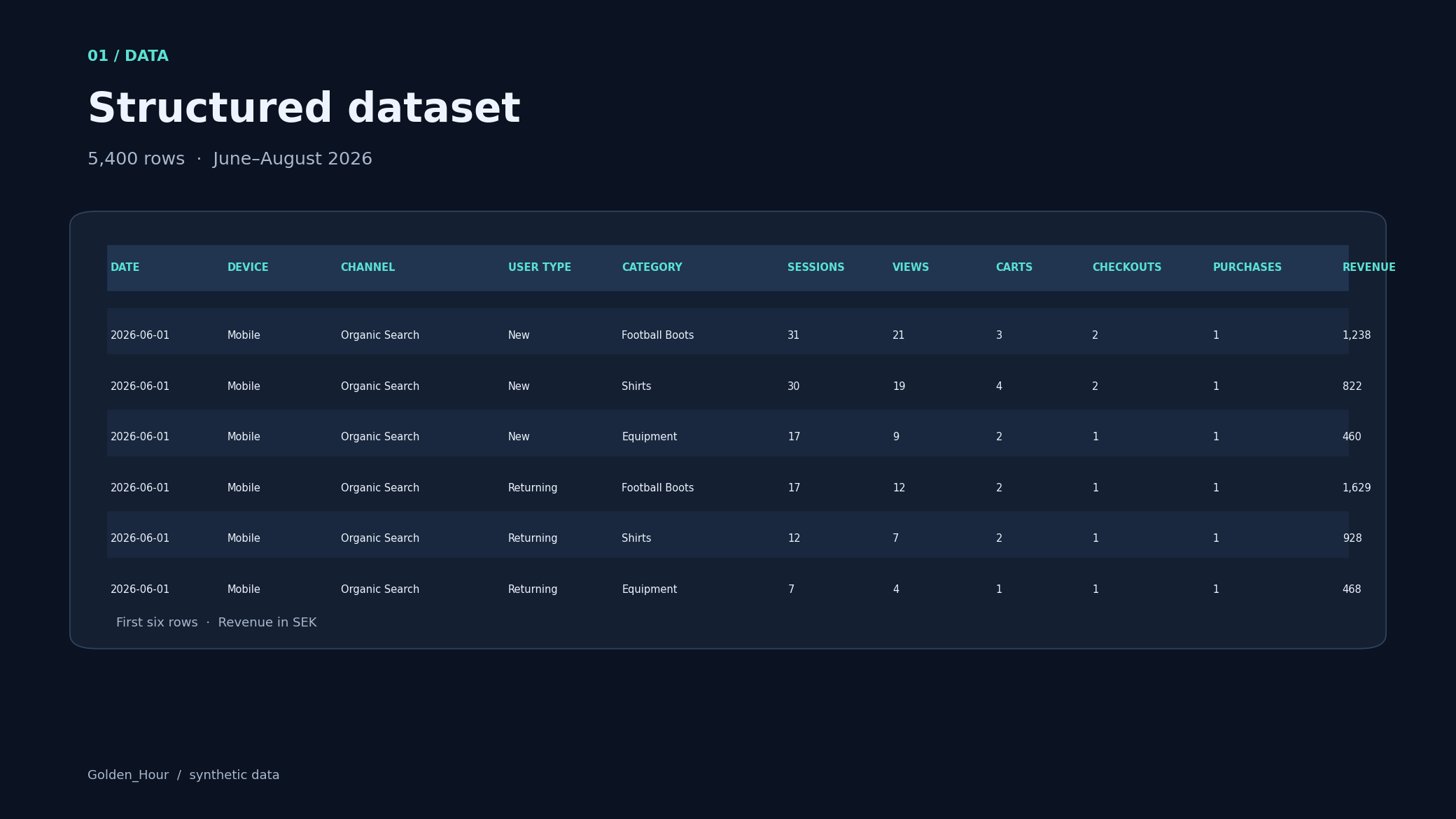Click the Golden_Hour synthetic data footer
This screenshot has width=1456, height=819.
(x=183, y=776)
